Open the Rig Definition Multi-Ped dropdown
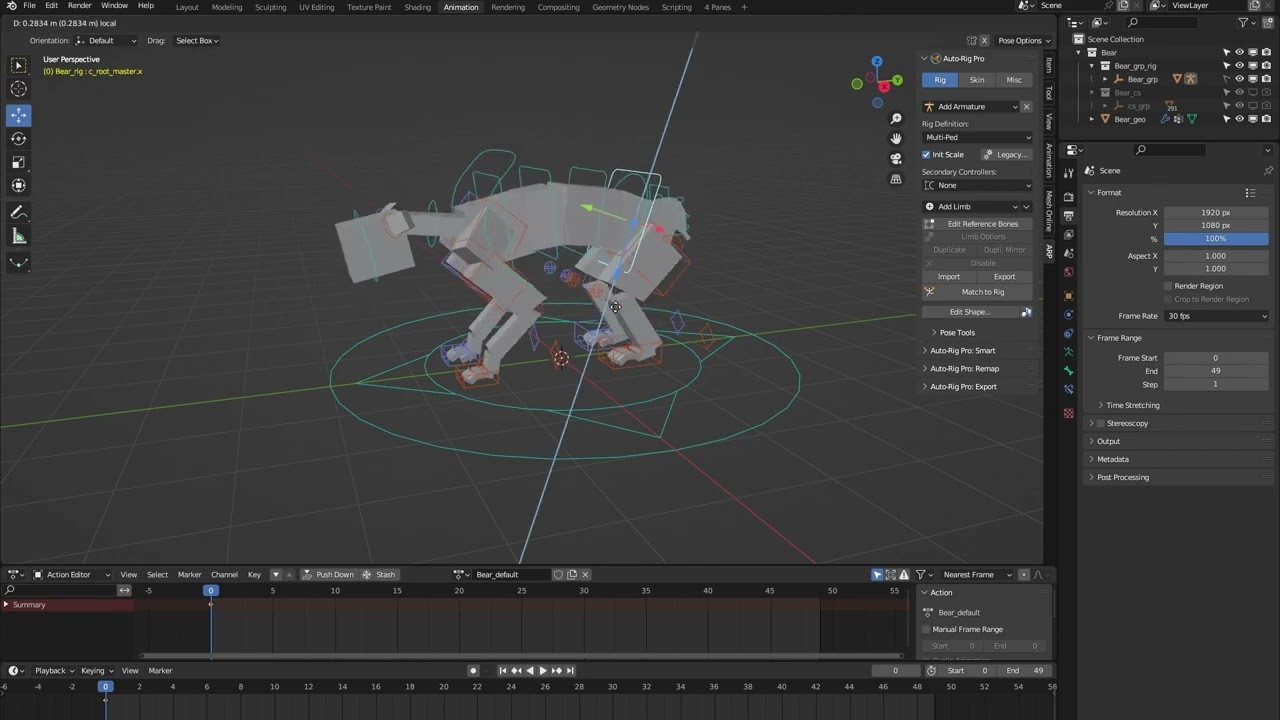 (x=977, y=137)
